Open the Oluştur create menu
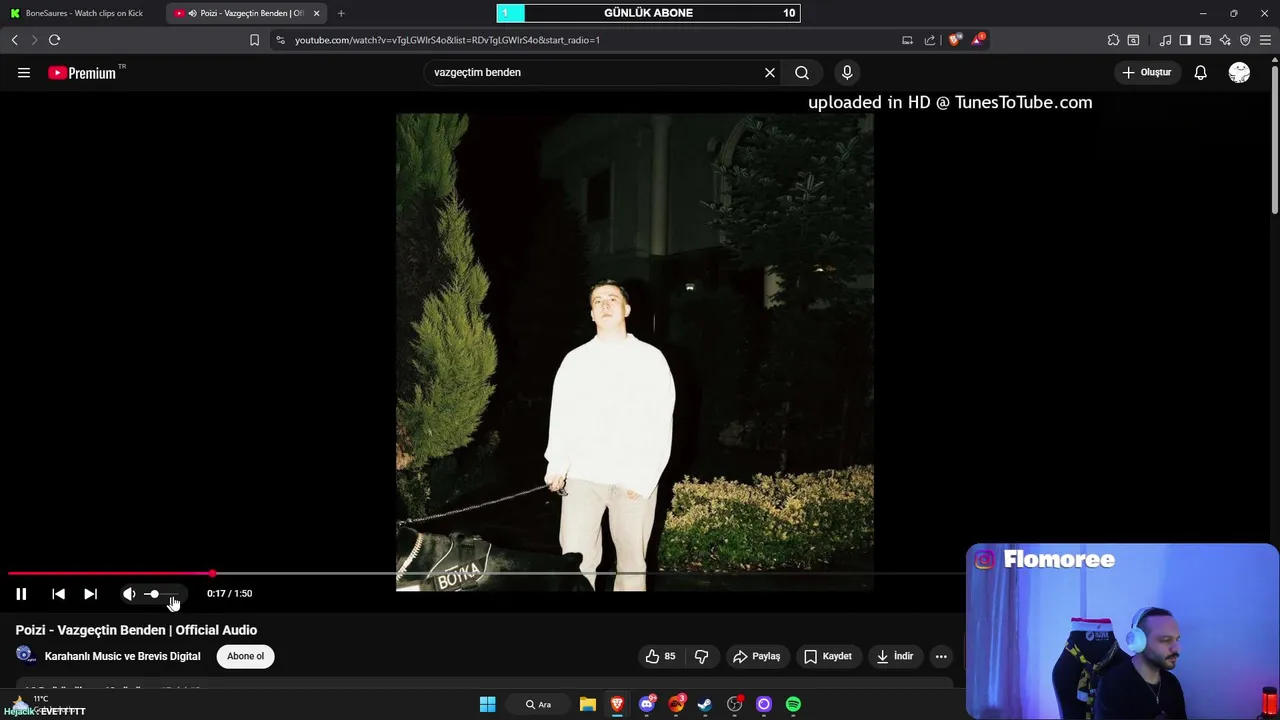This screenshot has width=1280, height=720. pos(1146,72)
